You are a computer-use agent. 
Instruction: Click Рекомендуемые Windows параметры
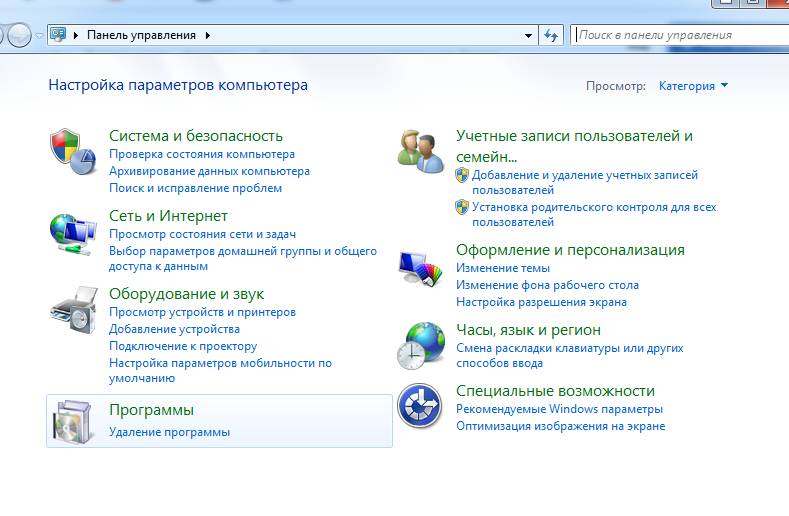click(x=560, y=409)
